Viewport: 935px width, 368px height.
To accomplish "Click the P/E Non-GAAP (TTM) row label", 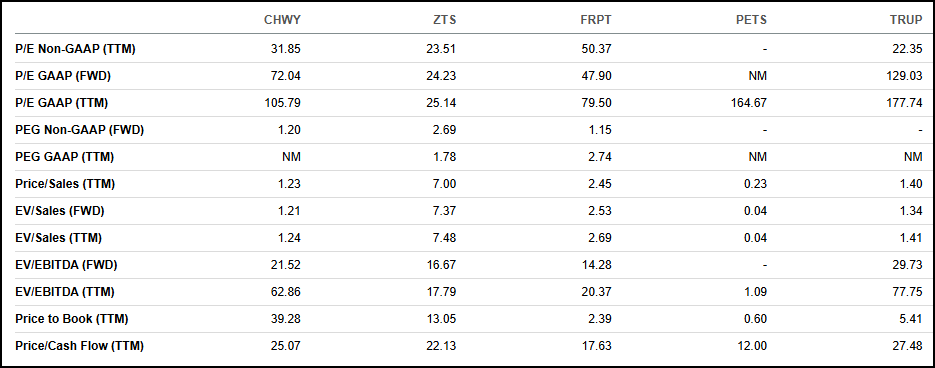I will coord(75,49).
